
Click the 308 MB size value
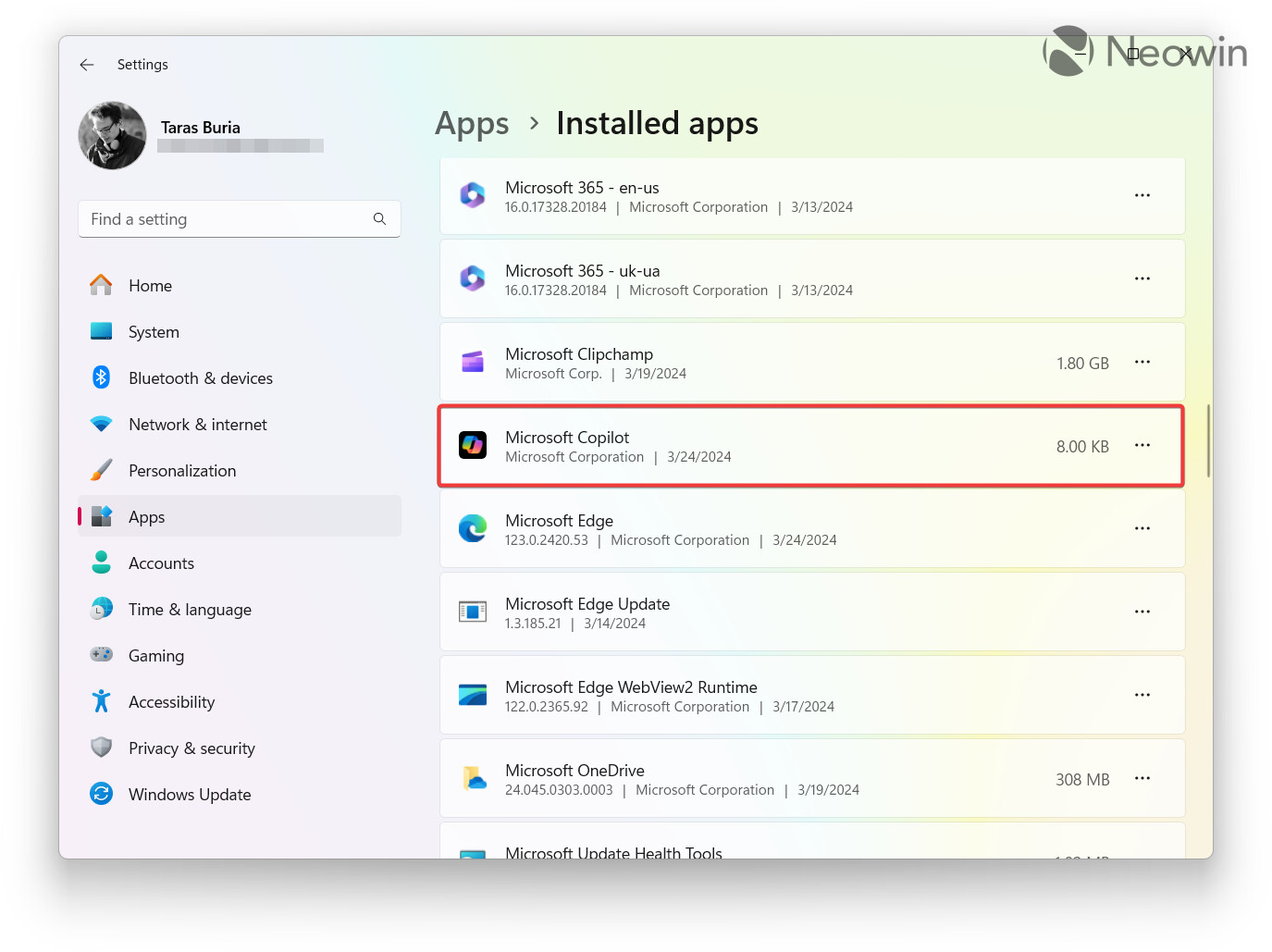1082,780
